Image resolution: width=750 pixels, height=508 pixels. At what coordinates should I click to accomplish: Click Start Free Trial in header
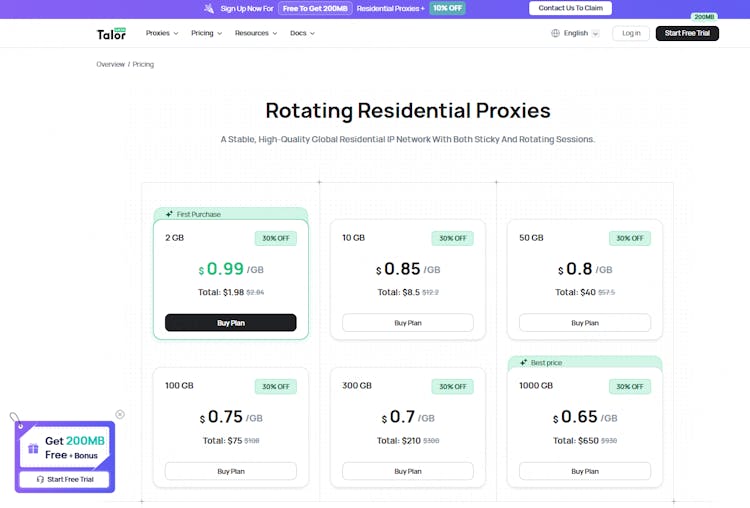[687, 33]
